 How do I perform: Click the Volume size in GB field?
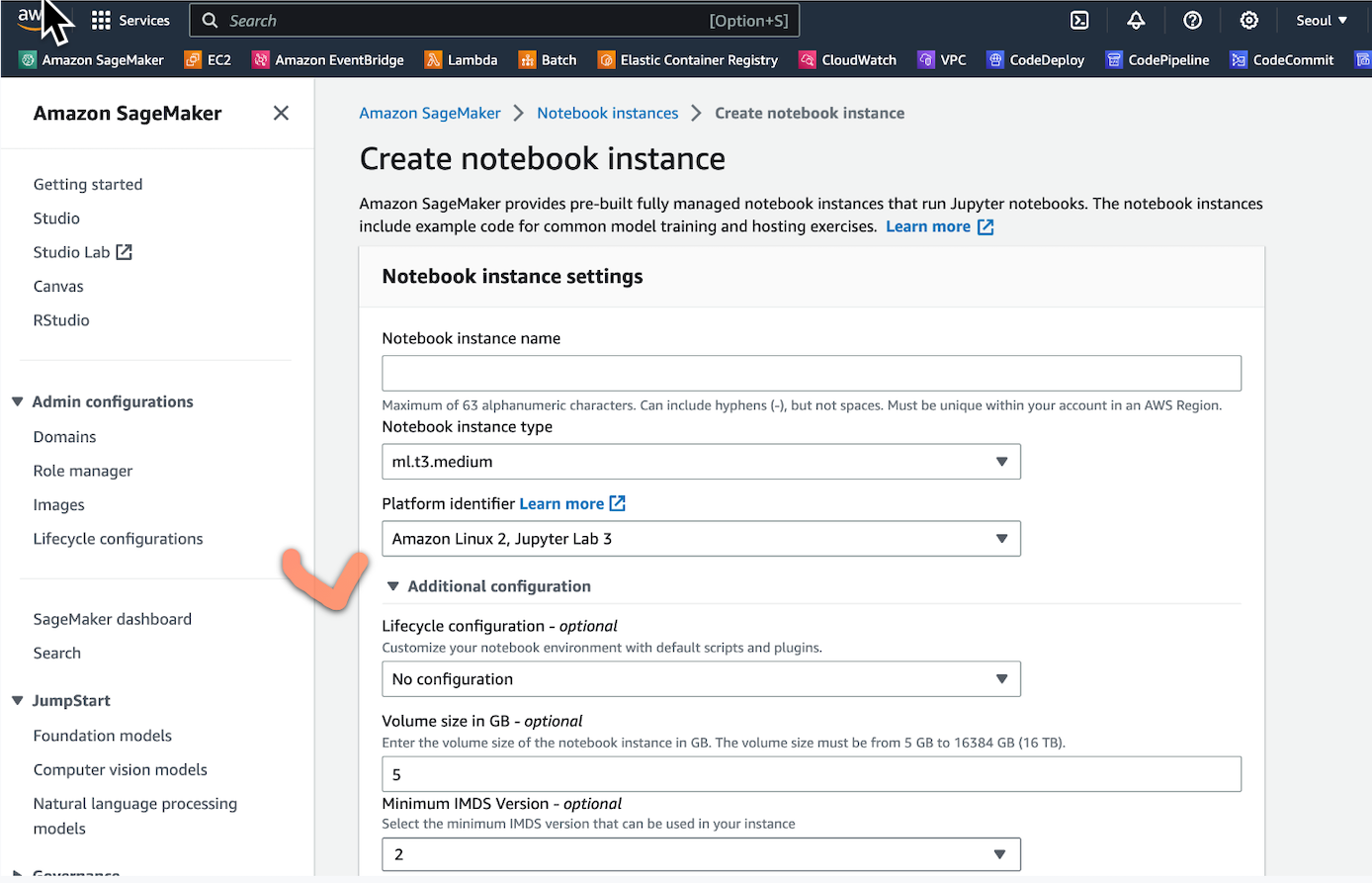(x=812, y=774)
